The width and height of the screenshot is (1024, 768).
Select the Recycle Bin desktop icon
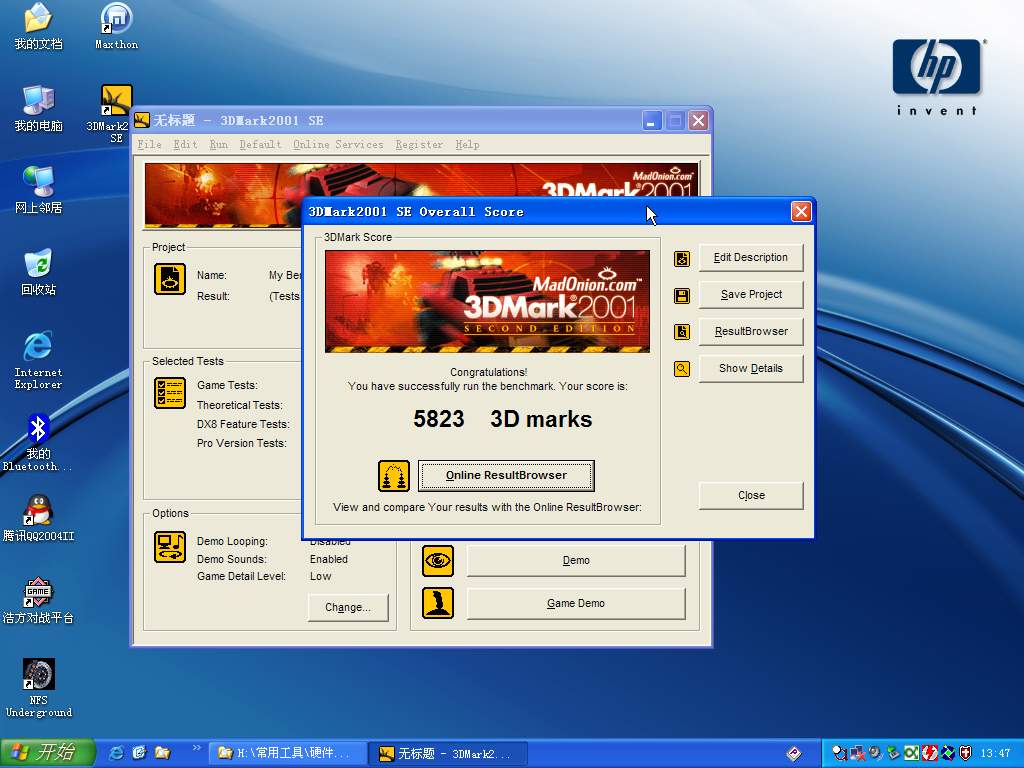[39, 272]
